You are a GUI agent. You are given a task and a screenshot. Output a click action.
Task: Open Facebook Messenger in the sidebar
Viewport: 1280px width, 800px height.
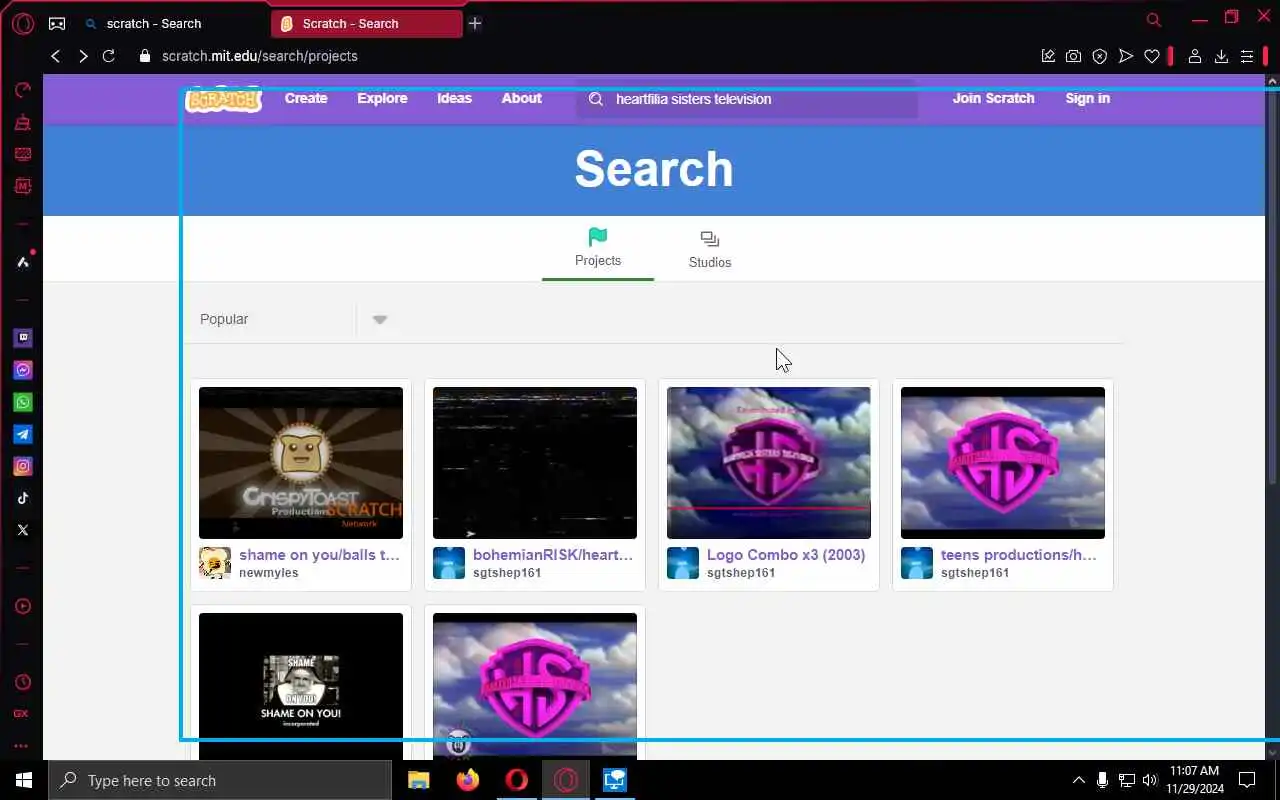[x=22, y=370]
